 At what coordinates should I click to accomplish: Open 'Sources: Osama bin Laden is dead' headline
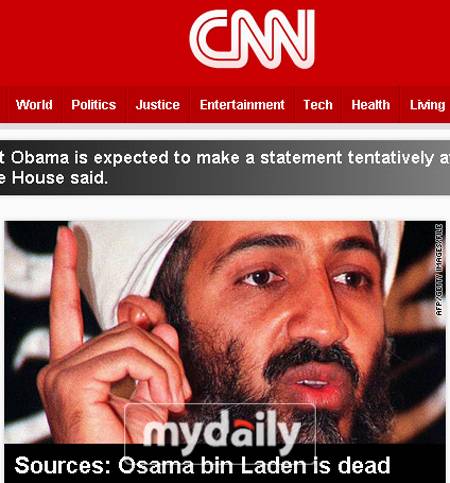pyautogui.click(x=202, y=465)
